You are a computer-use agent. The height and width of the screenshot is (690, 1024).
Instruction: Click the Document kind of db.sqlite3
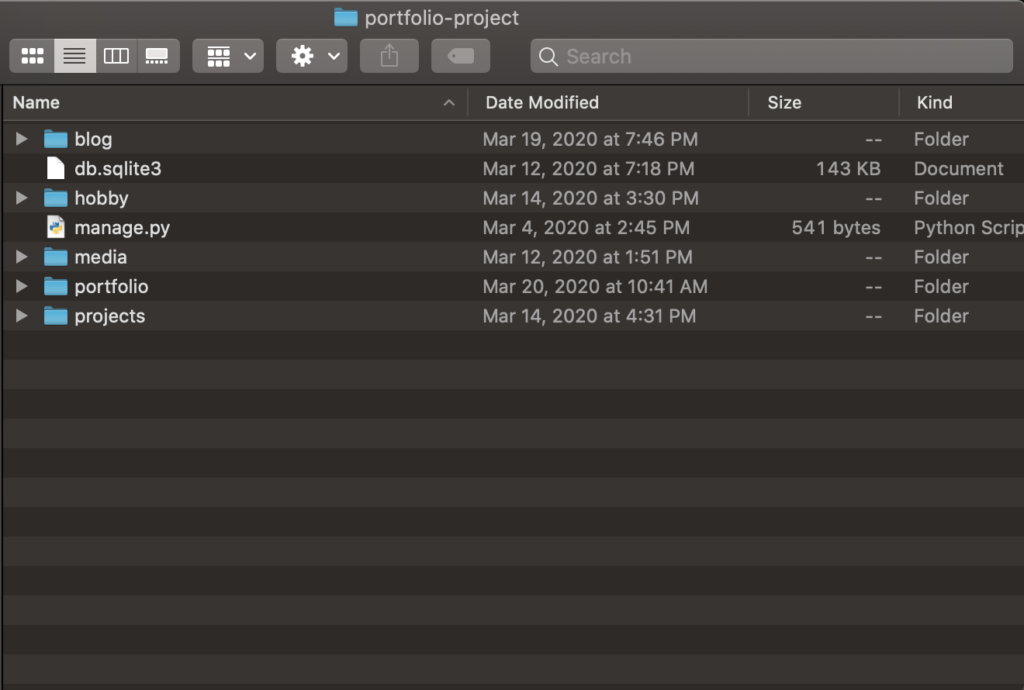958,168
